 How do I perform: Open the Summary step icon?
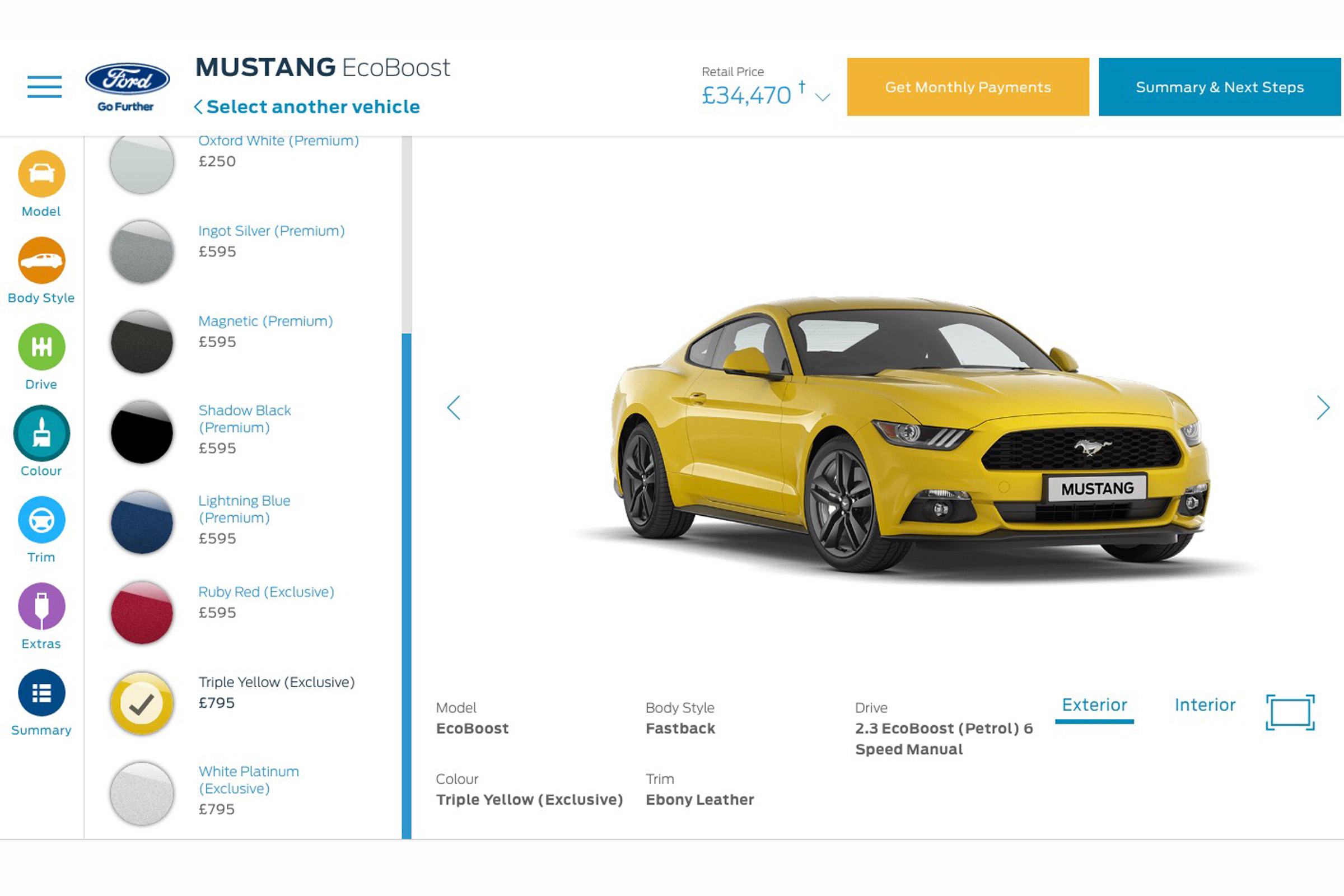41,693
